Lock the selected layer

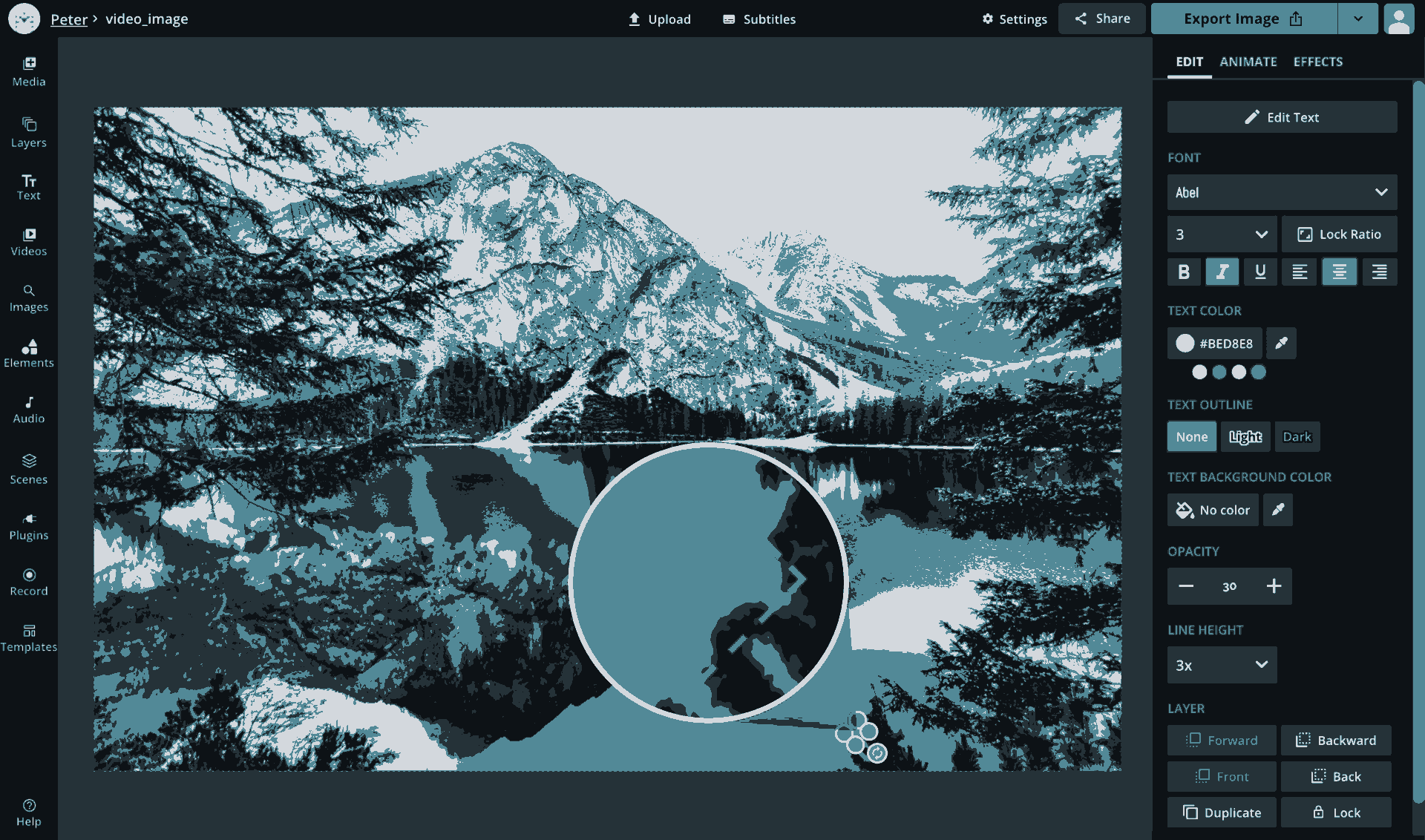1336,813
